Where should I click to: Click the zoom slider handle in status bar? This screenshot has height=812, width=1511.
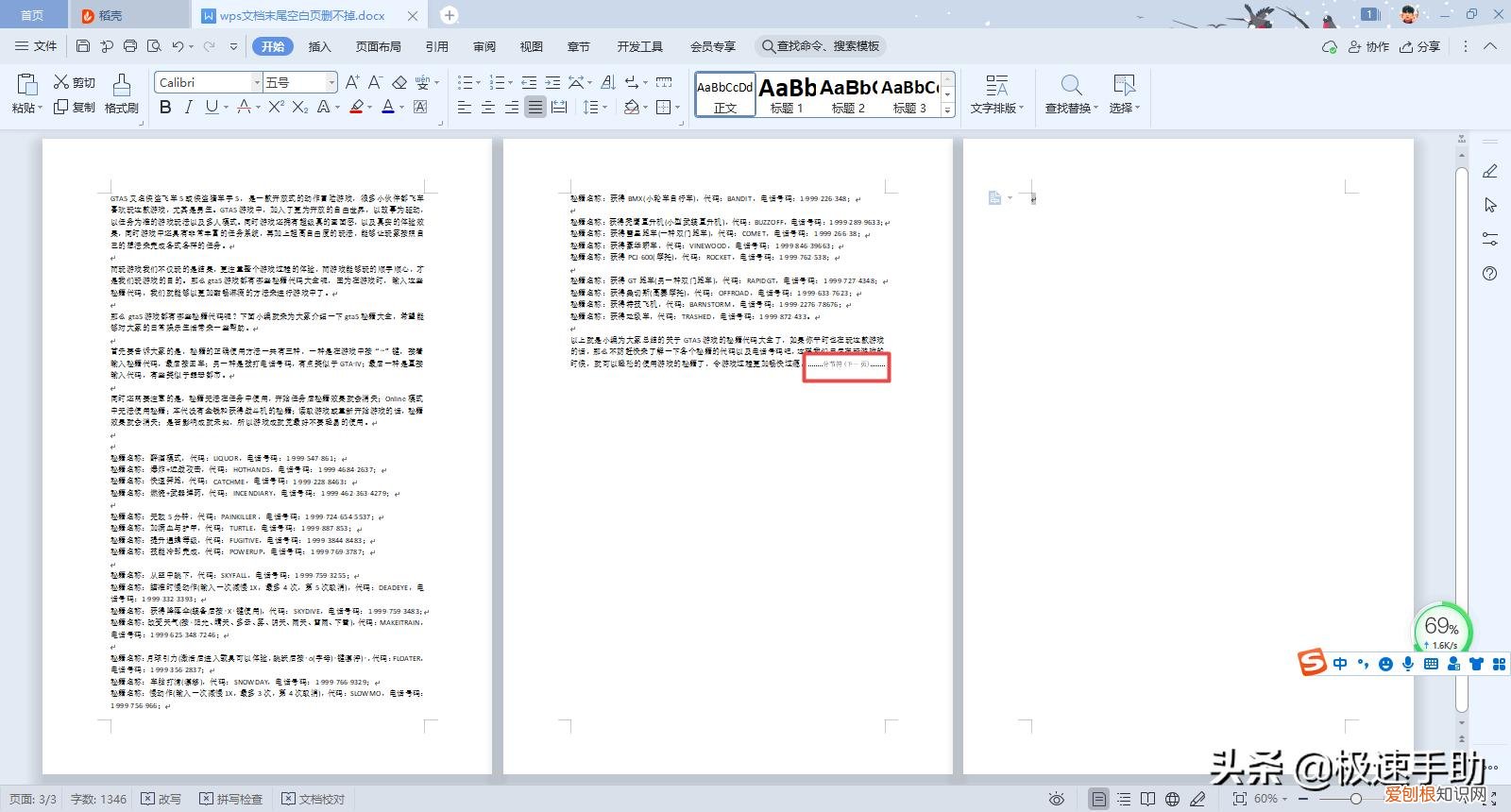(1355, 799)
